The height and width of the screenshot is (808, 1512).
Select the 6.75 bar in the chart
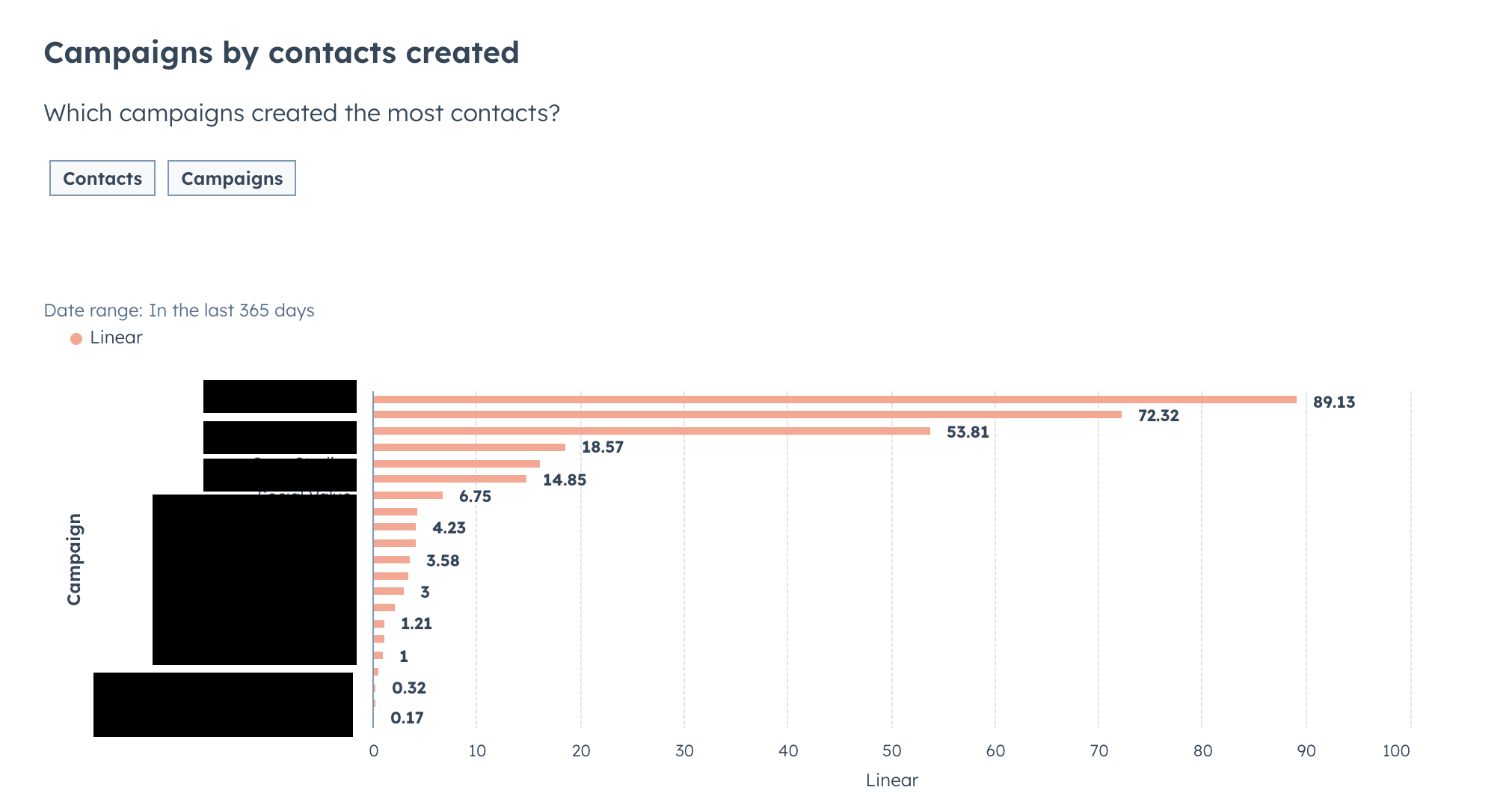pos(408,495)
